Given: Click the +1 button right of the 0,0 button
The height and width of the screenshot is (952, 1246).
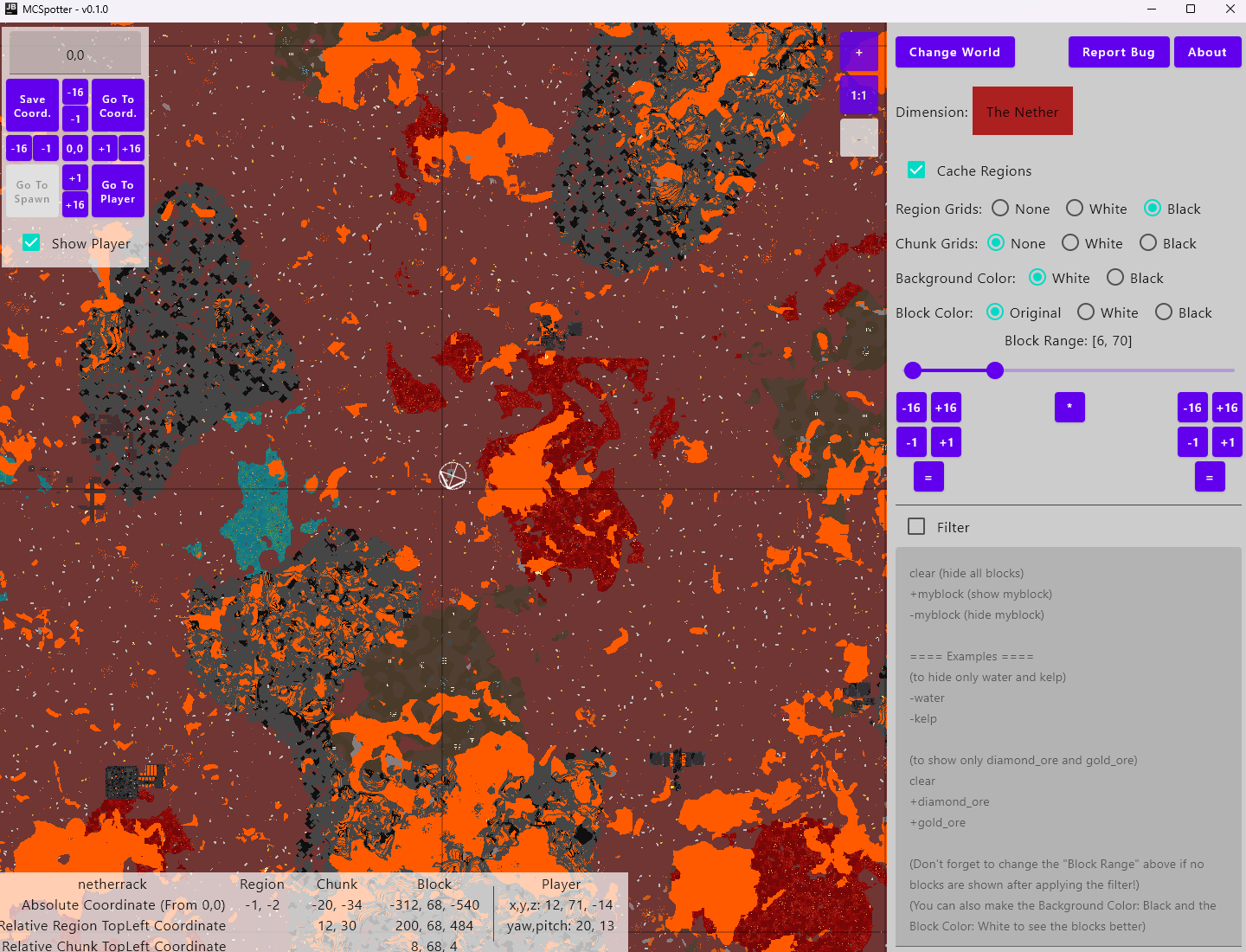Looking at the screenshot, I should (x=105, y=149).
